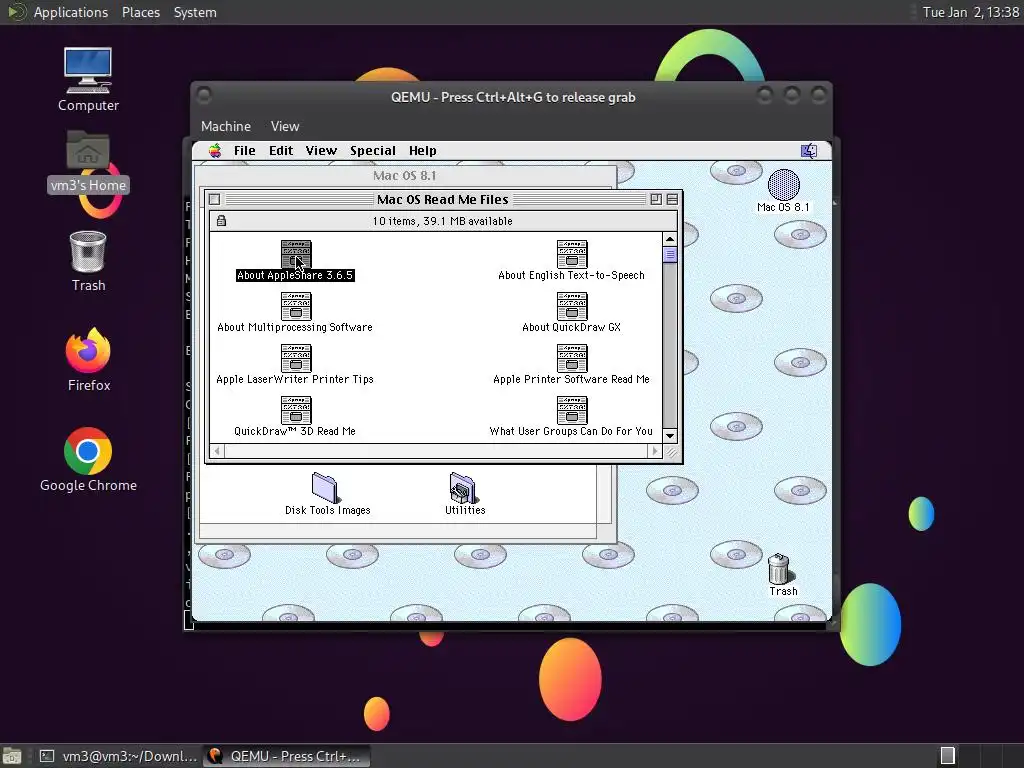Click the Google Chrome desktop icon

[x=88, y=451]
